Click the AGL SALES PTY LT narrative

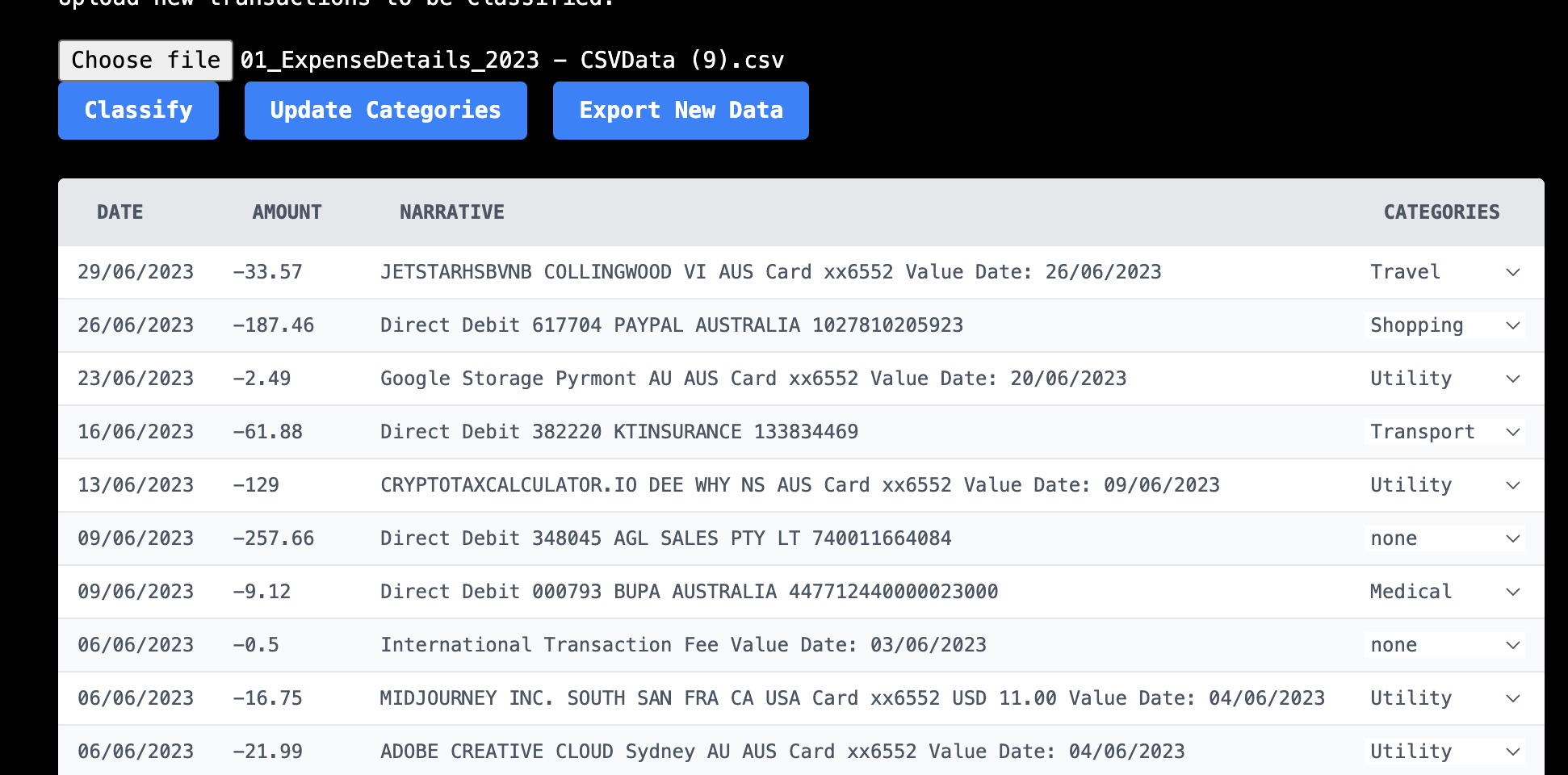[x=666, y=538]
